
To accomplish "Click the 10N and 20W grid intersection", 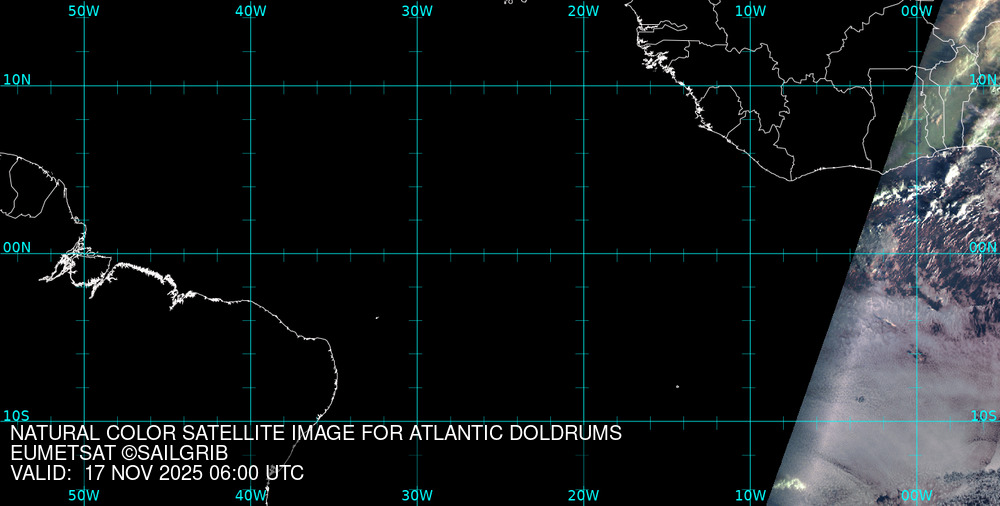I will click(583, 86).
